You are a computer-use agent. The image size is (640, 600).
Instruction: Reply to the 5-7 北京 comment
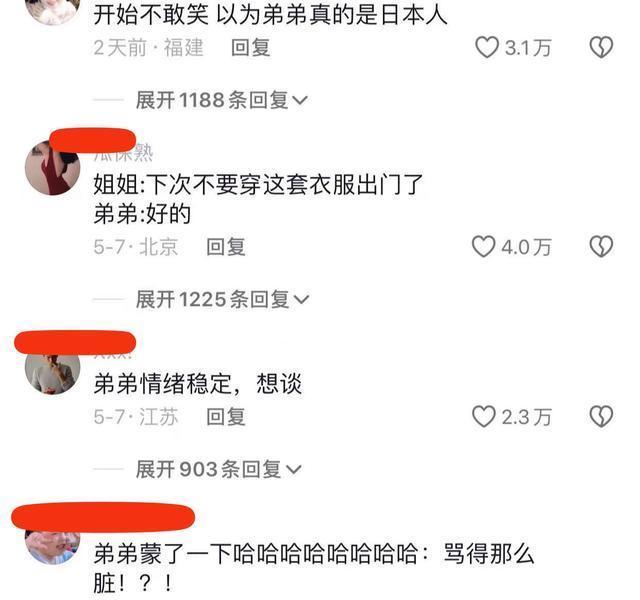[x=226, y=247]
